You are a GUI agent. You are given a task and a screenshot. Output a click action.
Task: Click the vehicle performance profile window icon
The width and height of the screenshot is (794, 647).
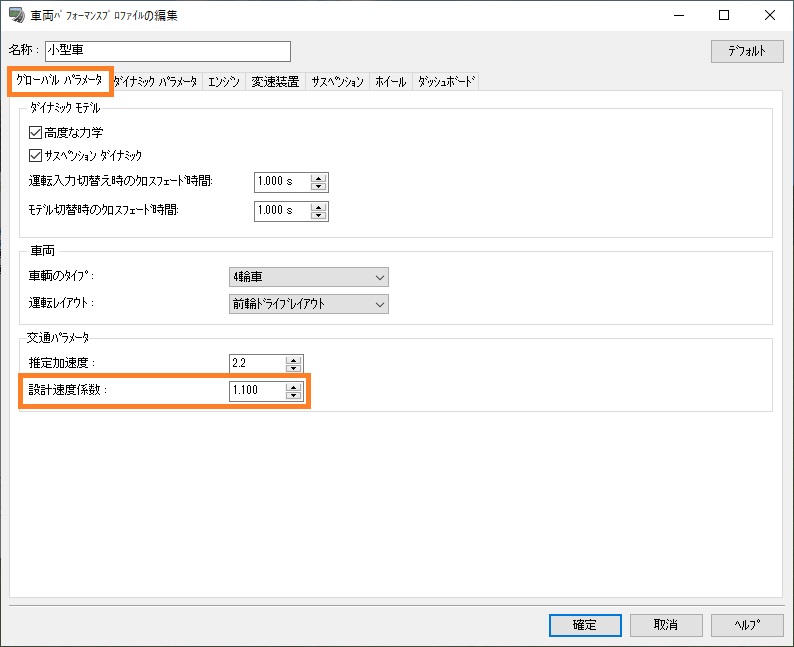[x=16, y=15]
